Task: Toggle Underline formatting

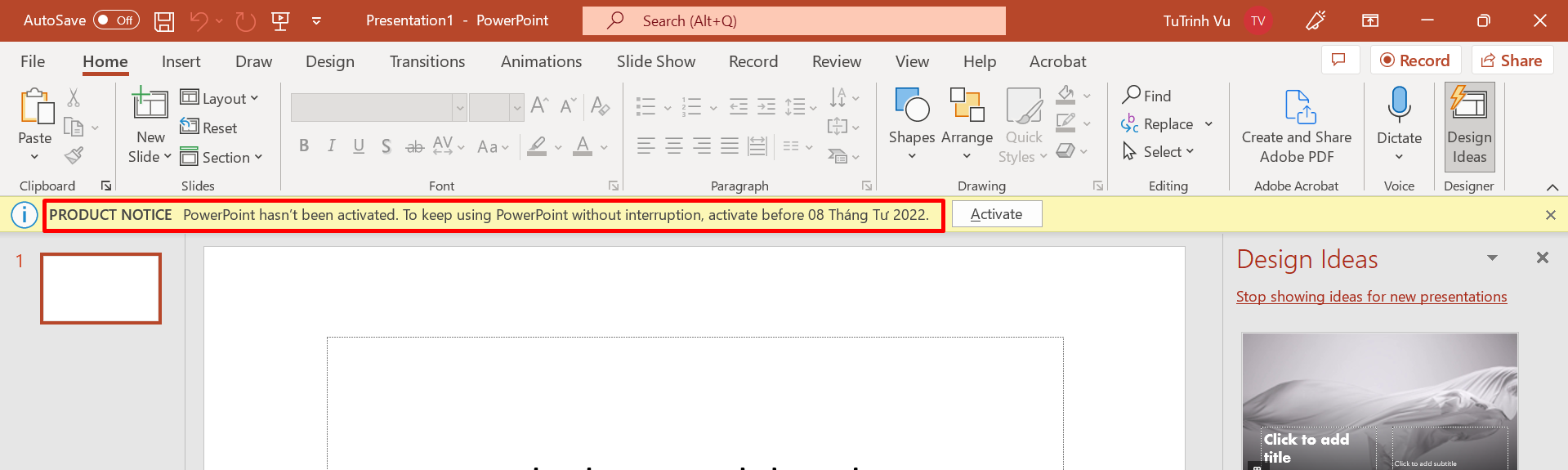Action: point(359,146)
